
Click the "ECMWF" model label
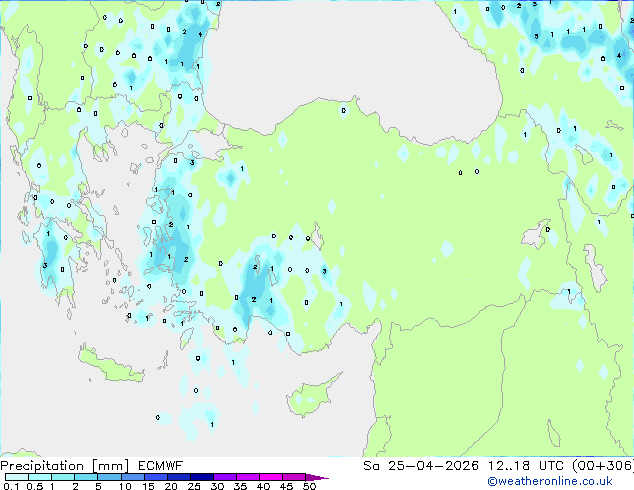[161, 466]
